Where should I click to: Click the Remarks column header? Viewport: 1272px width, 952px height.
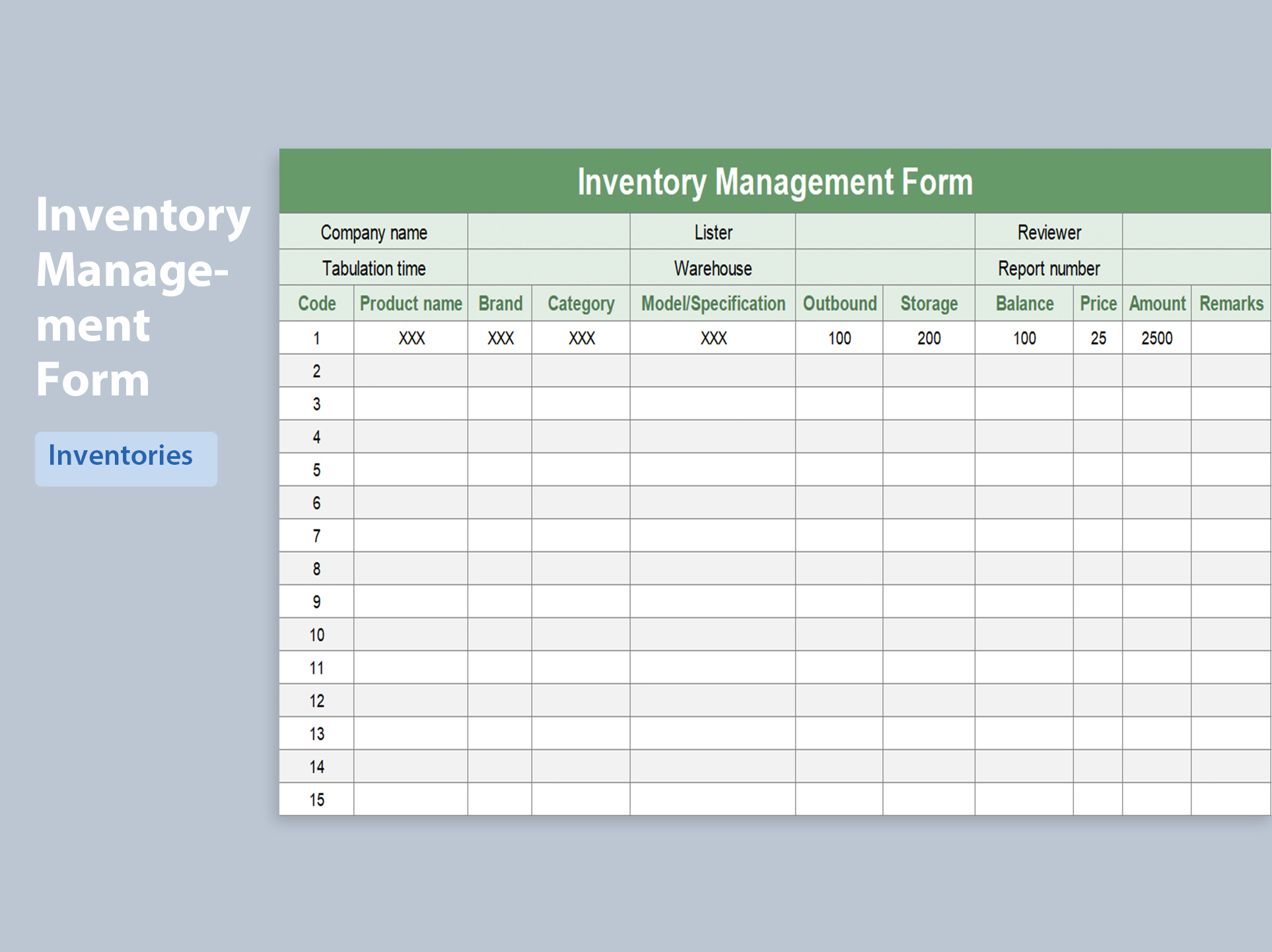coord(1231,303)
